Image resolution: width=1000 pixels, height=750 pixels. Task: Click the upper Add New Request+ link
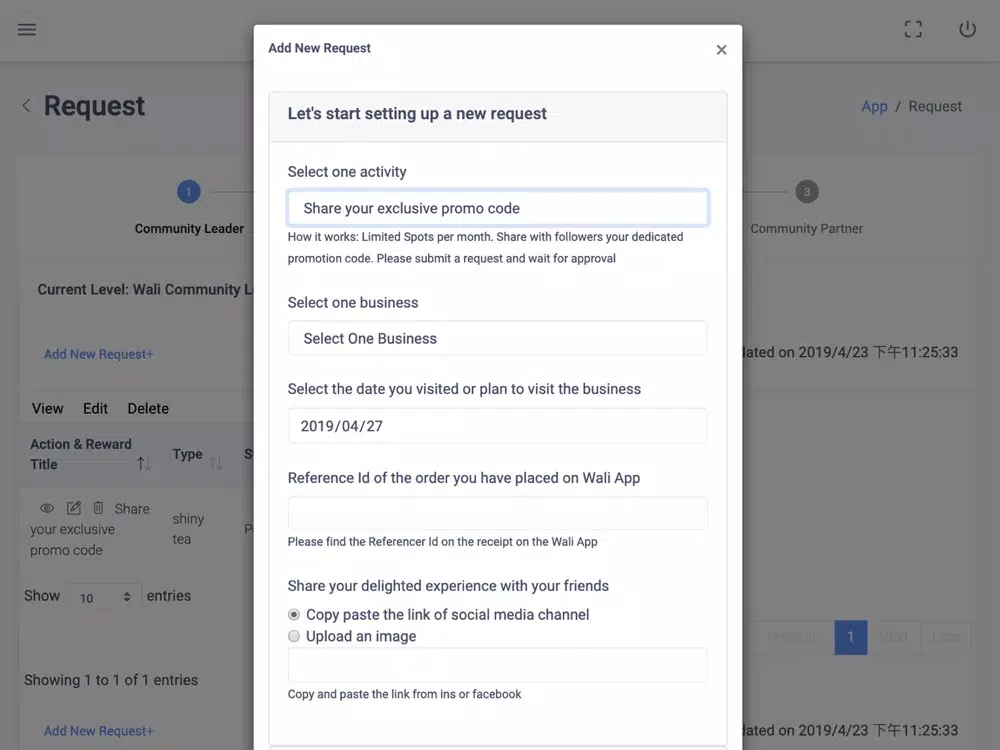pos(99,354)
